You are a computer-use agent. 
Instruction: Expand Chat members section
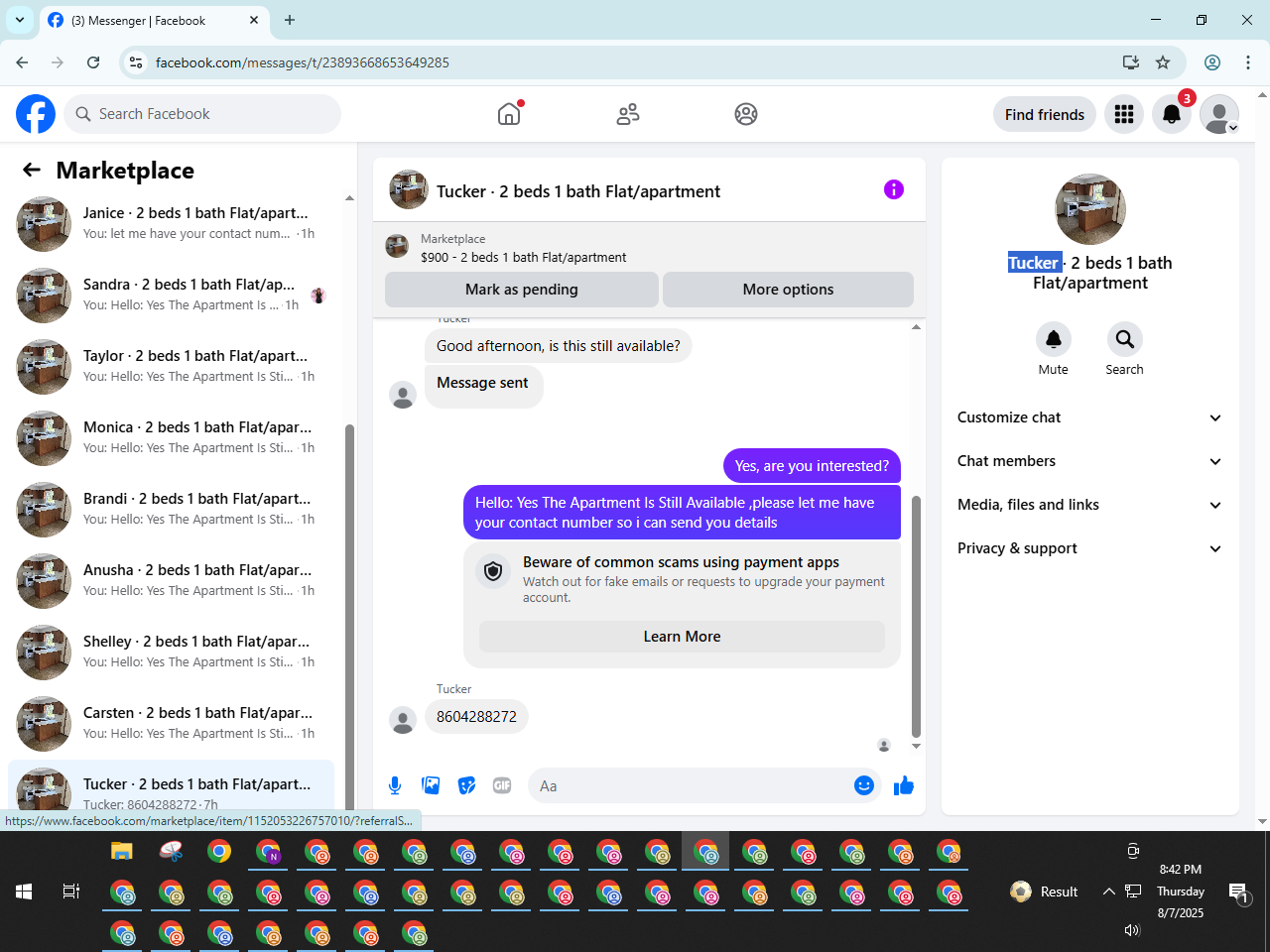pyautogui.click(x=1089, y=461)
